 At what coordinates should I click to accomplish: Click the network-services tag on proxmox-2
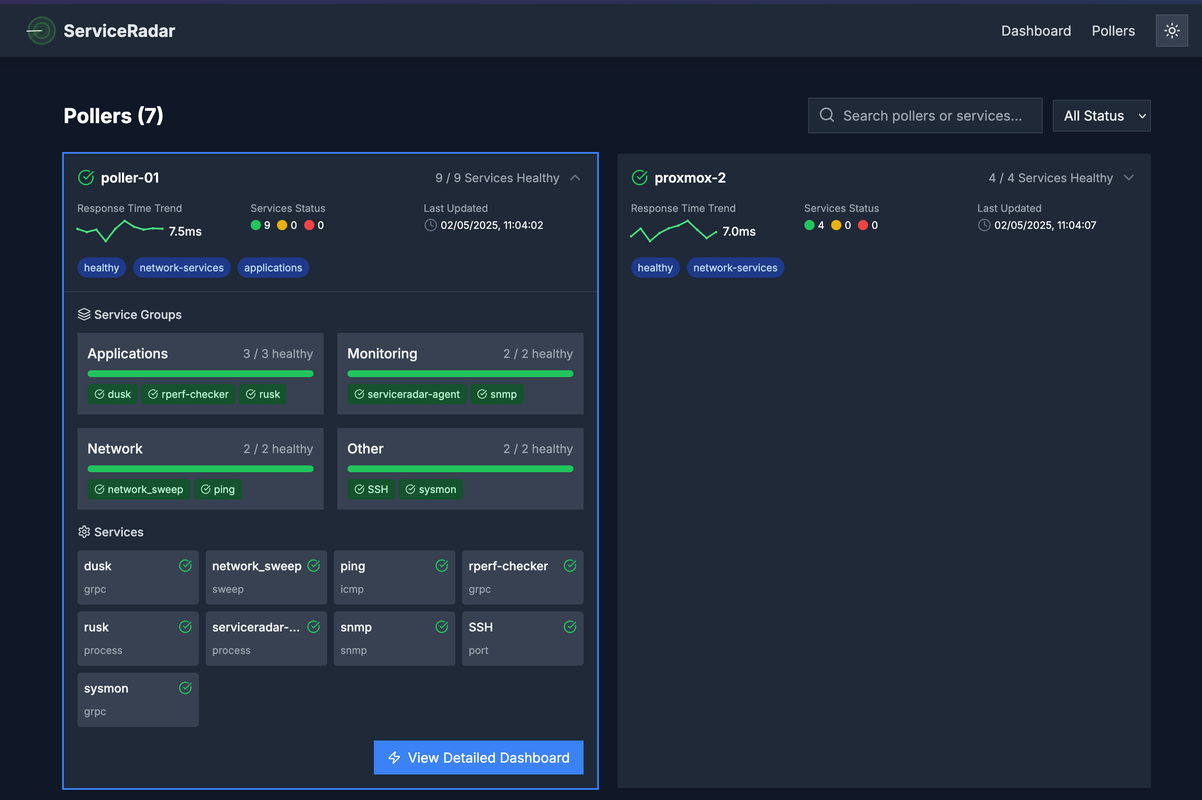735,268
